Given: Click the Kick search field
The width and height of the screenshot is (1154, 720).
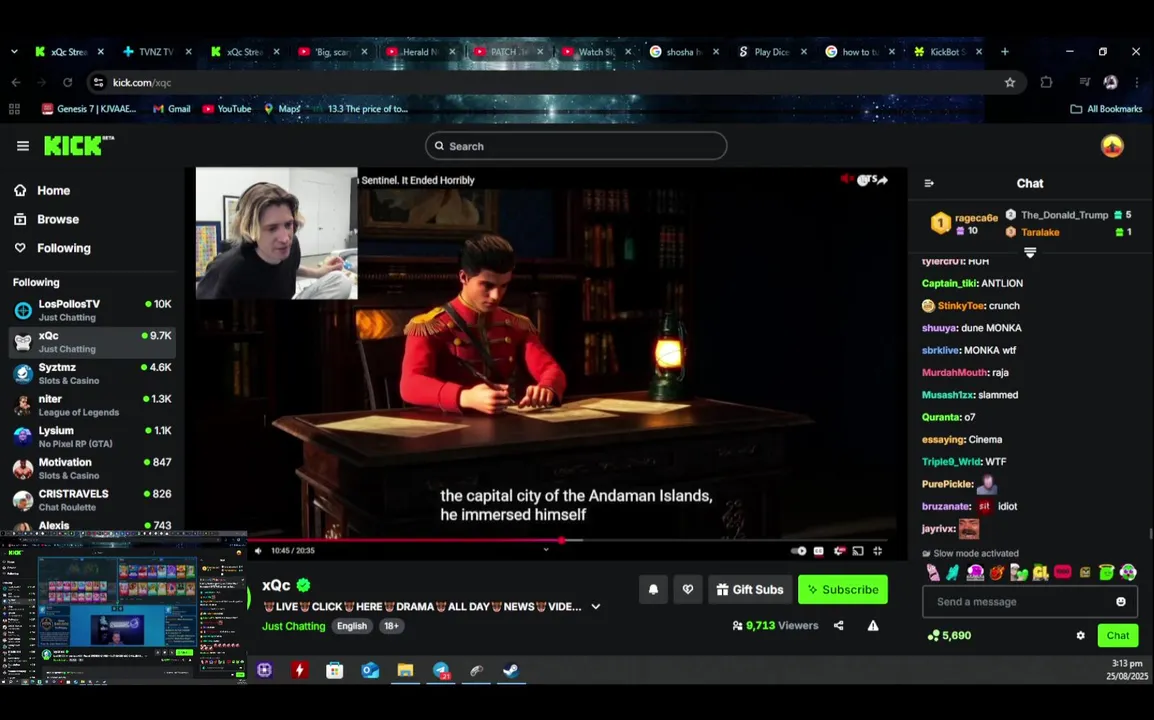Looking at the screenshot, I should pyautogui.click(x=576, y=146).
